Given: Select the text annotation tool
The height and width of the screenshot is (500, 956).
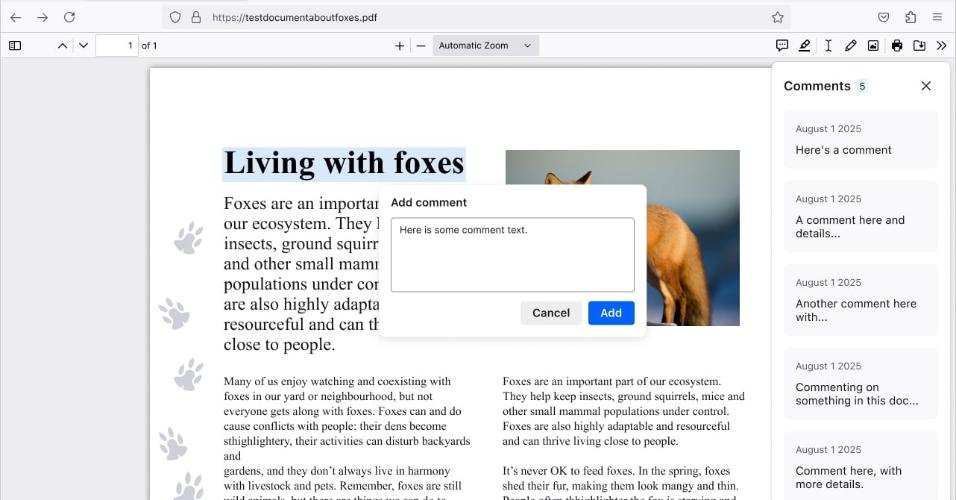Looking at the screenshot, I should click(828, 45).
